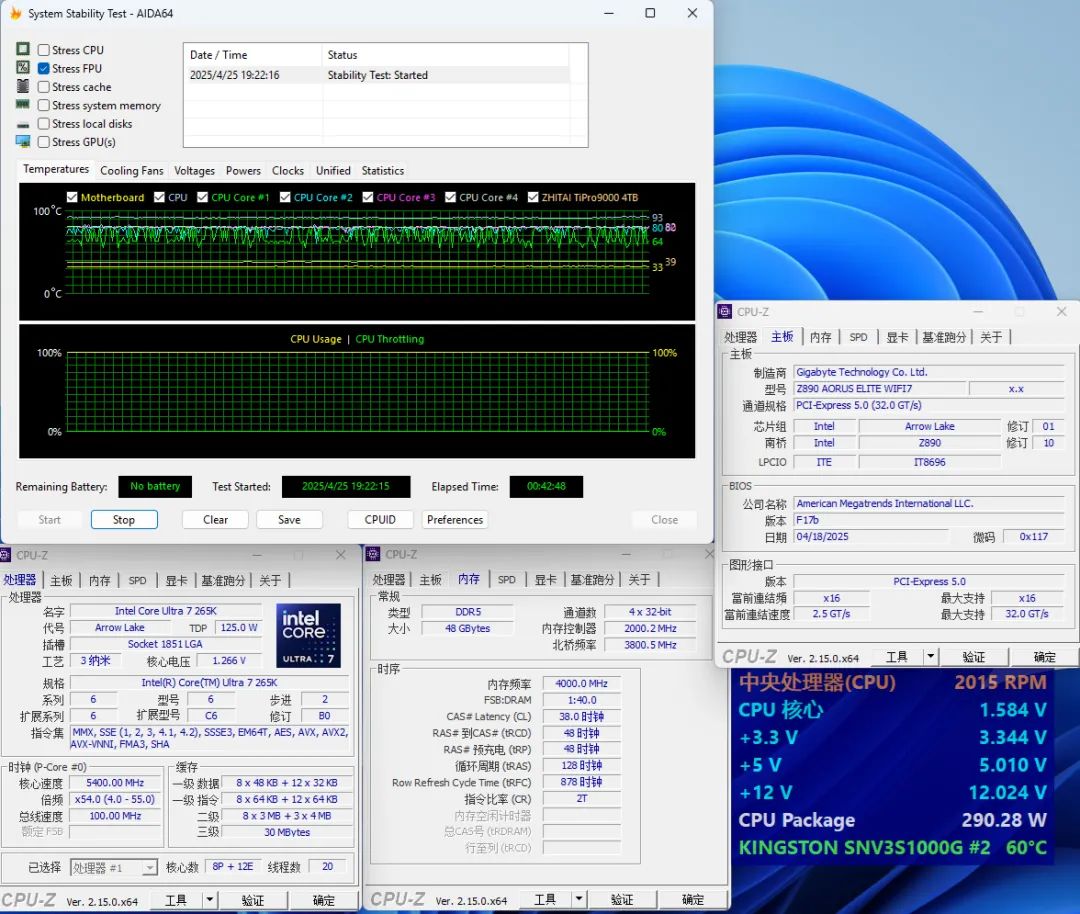Toggle CPU Core #1 graph checkbox
This screenshot has width=1080, height=914.
(x=202, y=197)
